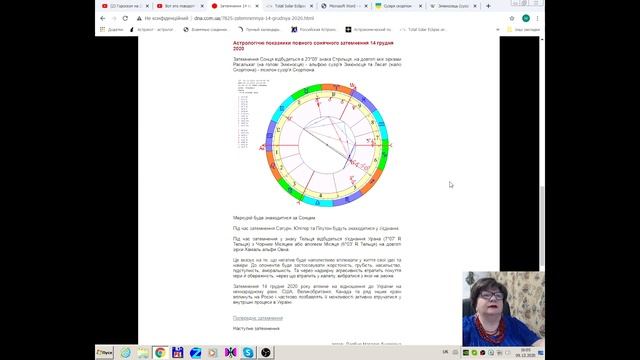Close the first YouTube tab

coord(147,6)
